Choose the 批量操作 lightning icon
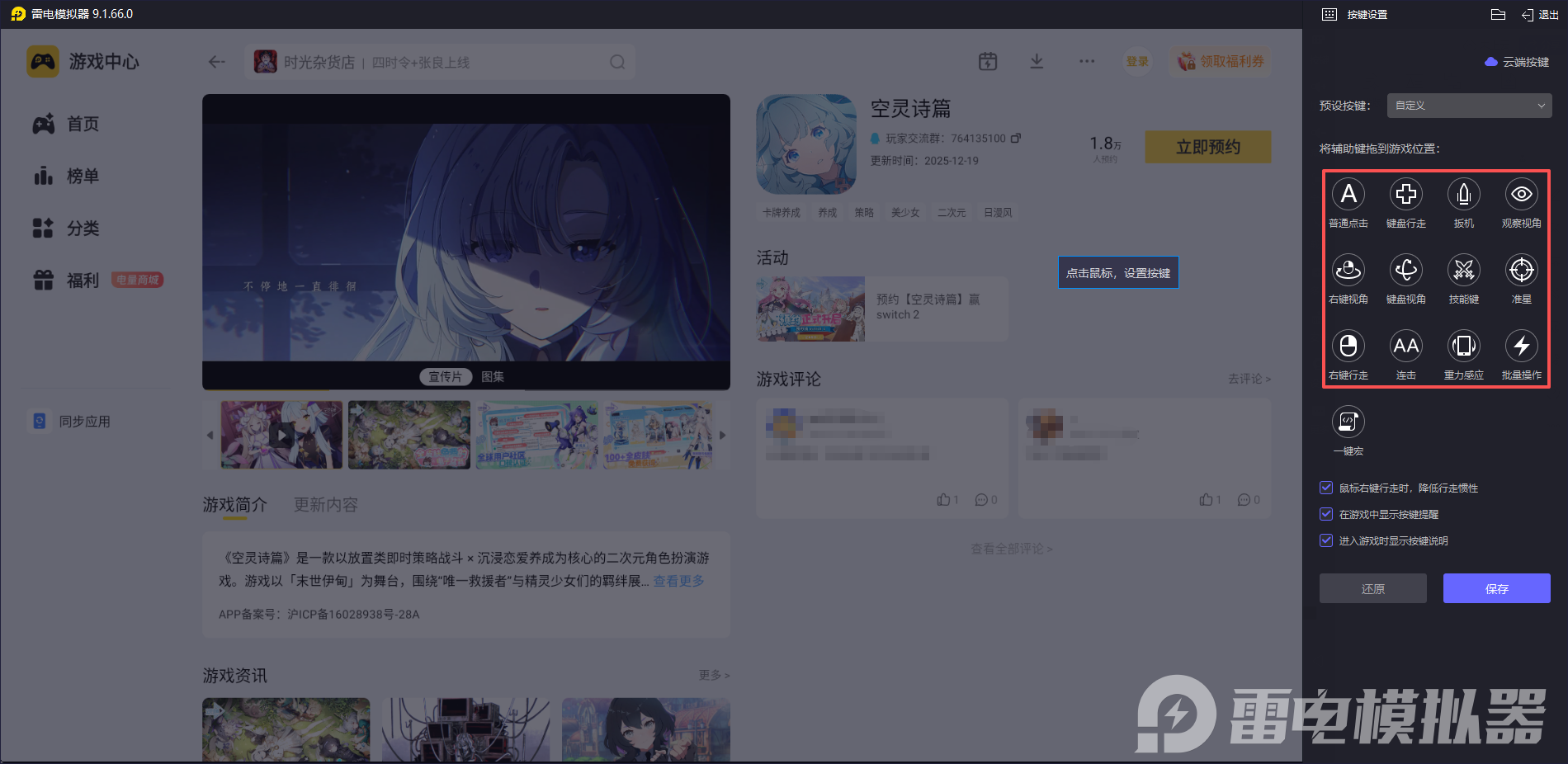This screenshot has width=1568, height=764. [1521, 347]
